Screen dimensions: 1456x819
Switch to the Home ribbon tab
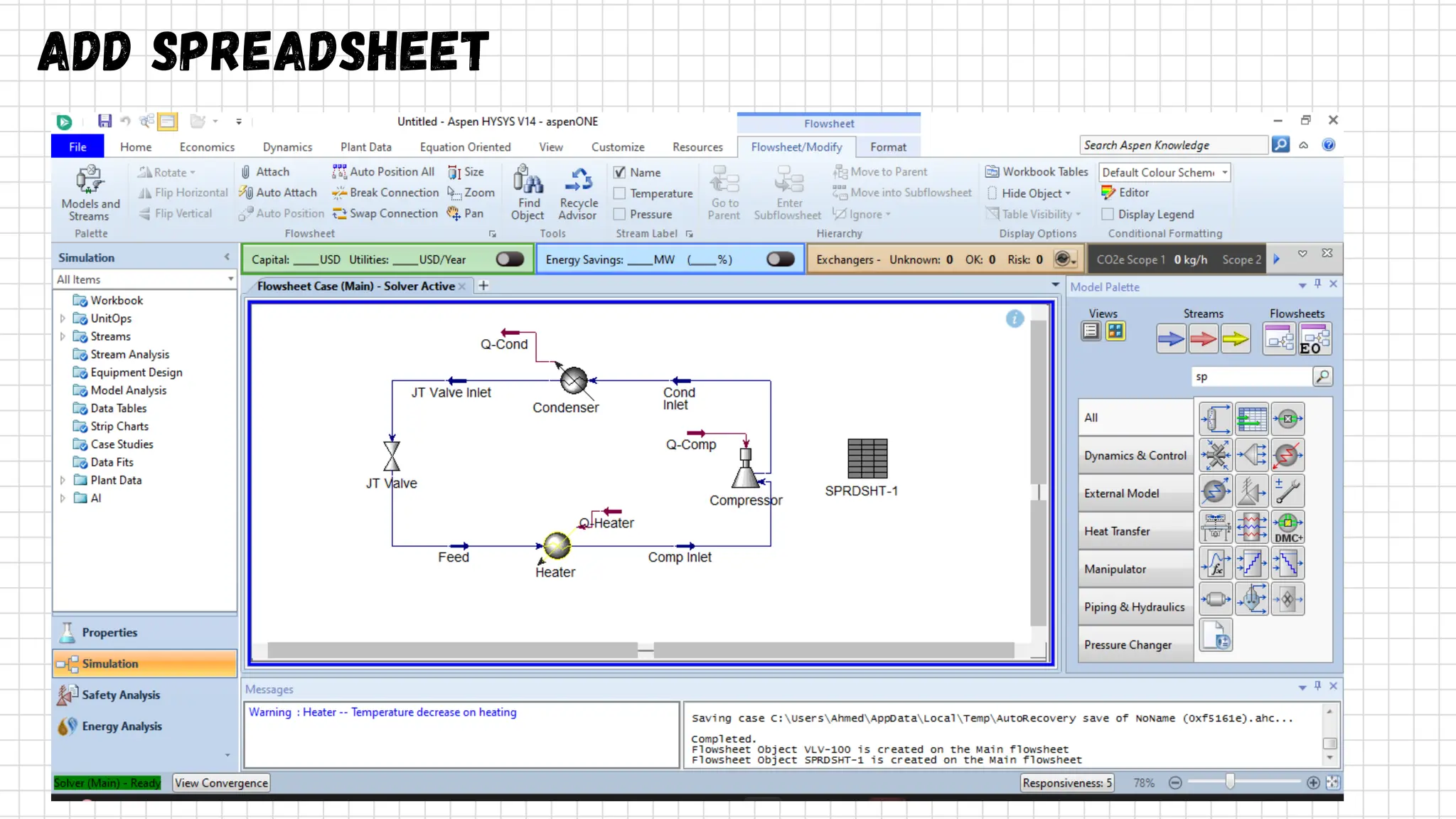coord(136,146)
